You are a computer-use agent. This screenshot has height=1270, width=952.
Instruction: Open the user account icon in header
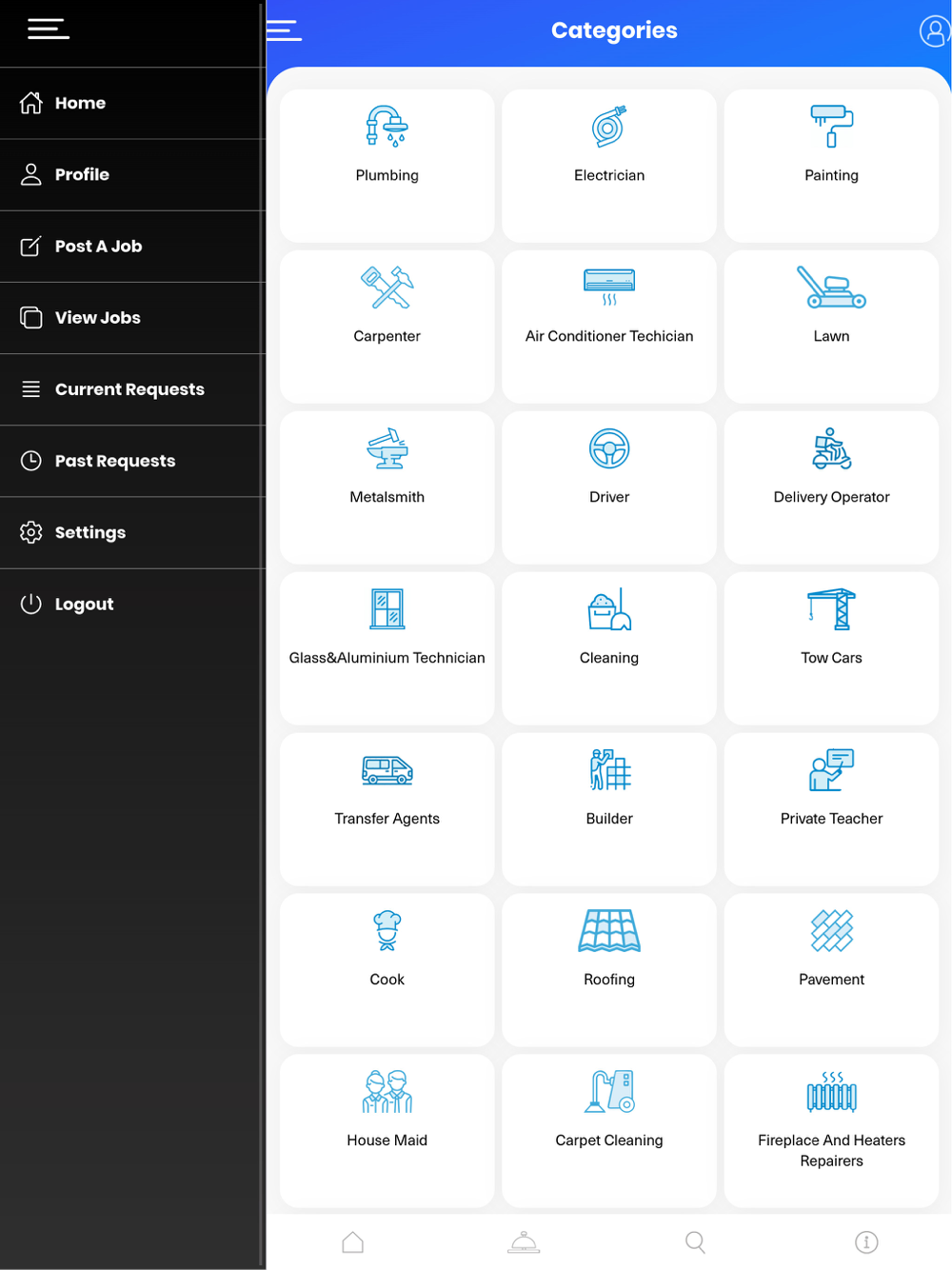tap(935, 31)
